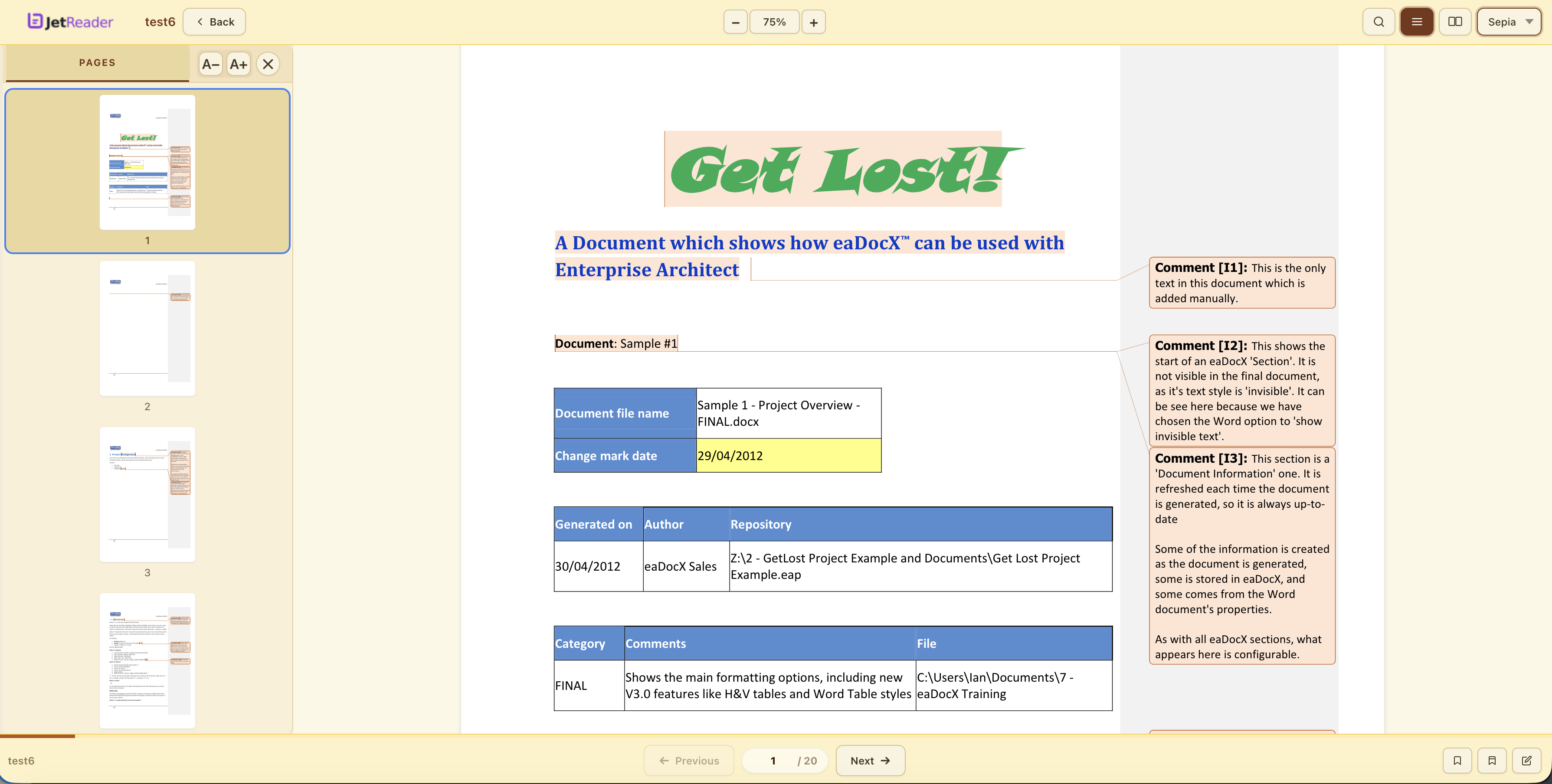Click the 'Comments' column header
The image size is (1552, 784).
770,643
